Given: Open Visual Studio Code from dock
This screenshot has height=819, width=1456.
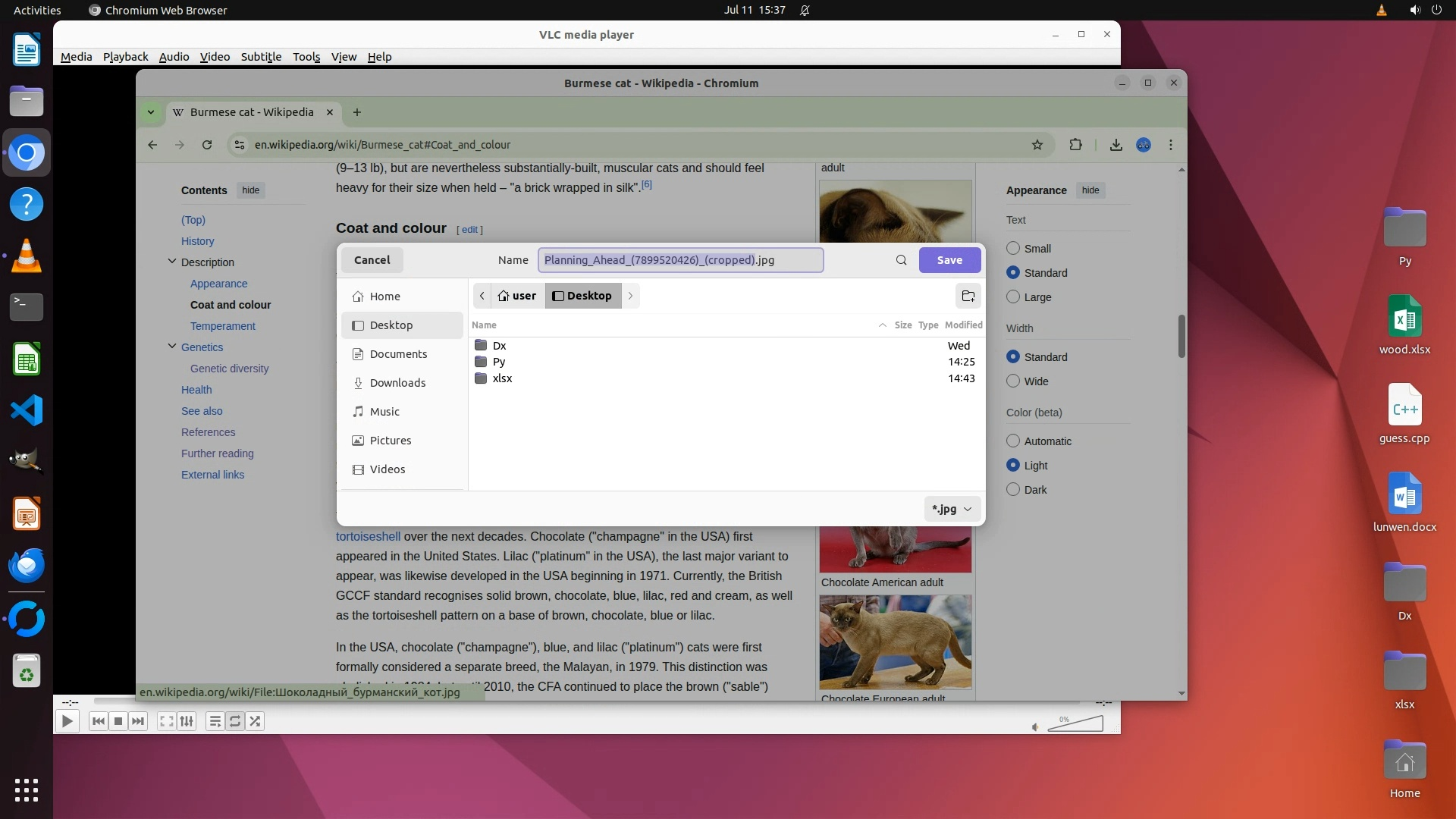Looking at the screenshot, I should [x=27, y=410].
